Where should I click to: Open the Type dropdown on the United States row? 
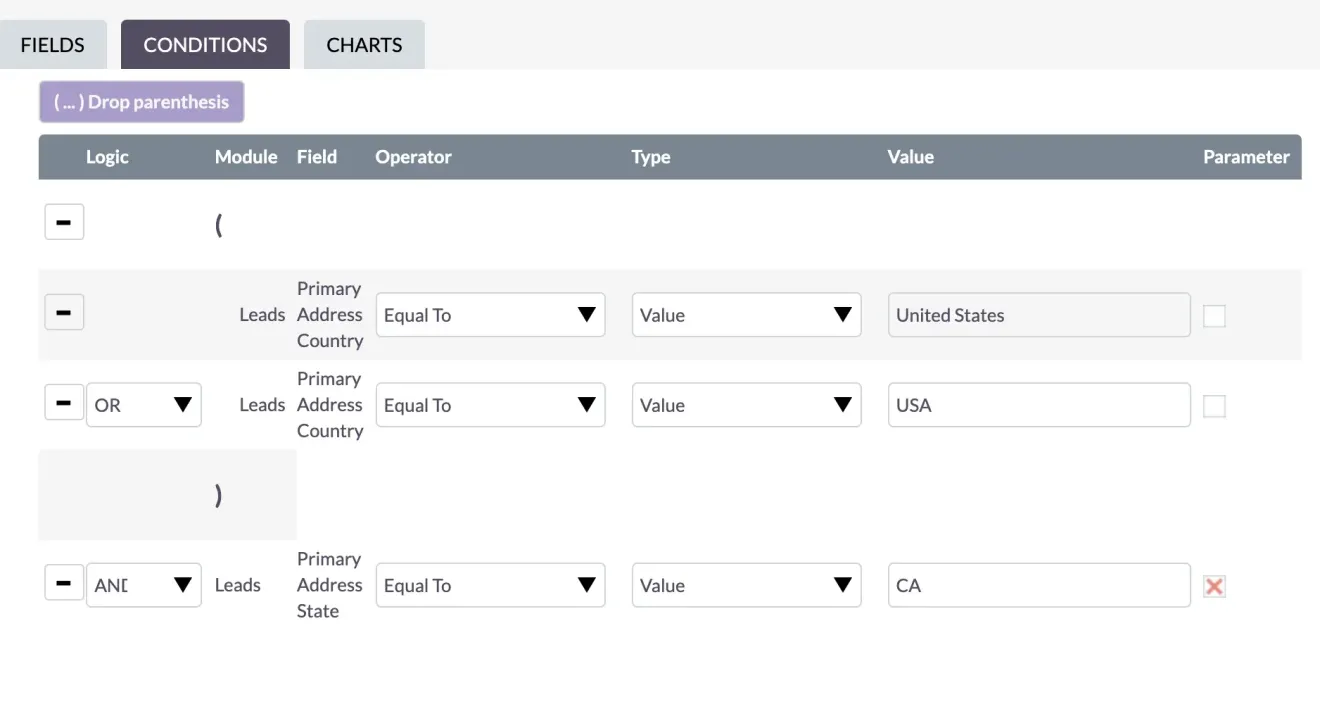tap(746, 314)
